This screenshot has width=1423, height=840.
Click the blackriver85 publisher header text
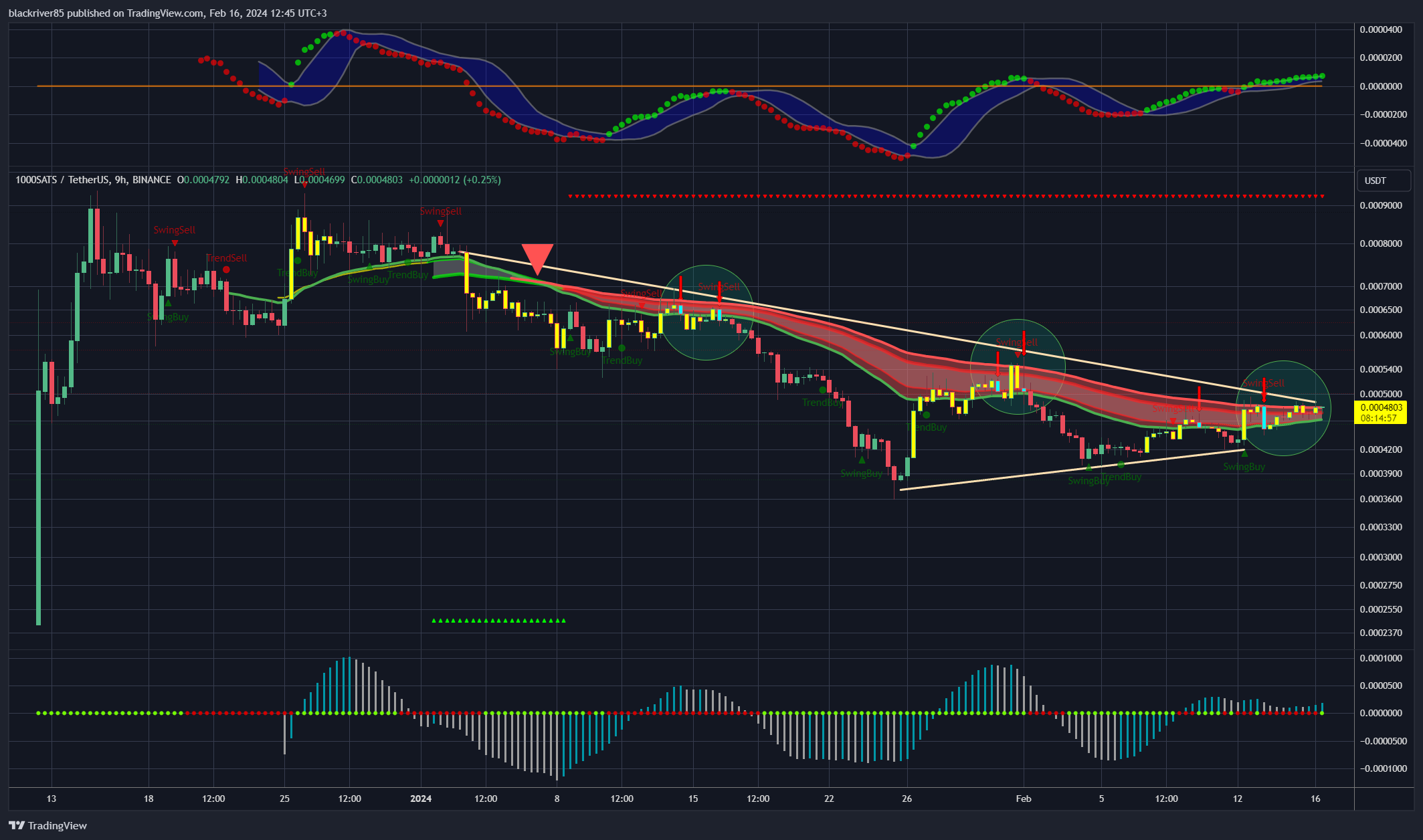[x=167, y=13]
